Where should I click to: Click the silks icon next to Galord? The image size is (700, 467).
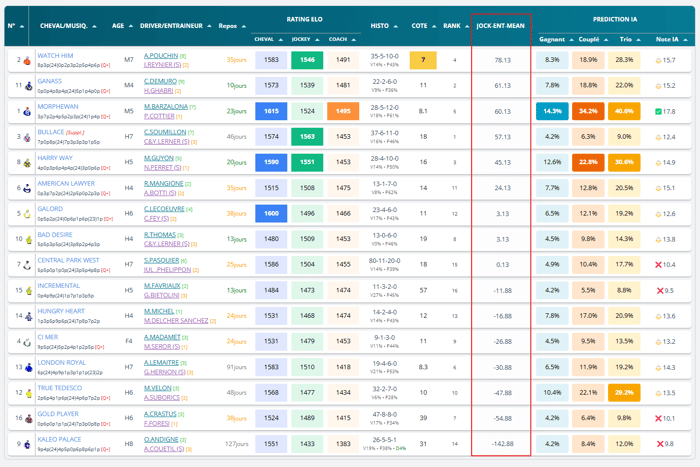[x=26, y=213]
